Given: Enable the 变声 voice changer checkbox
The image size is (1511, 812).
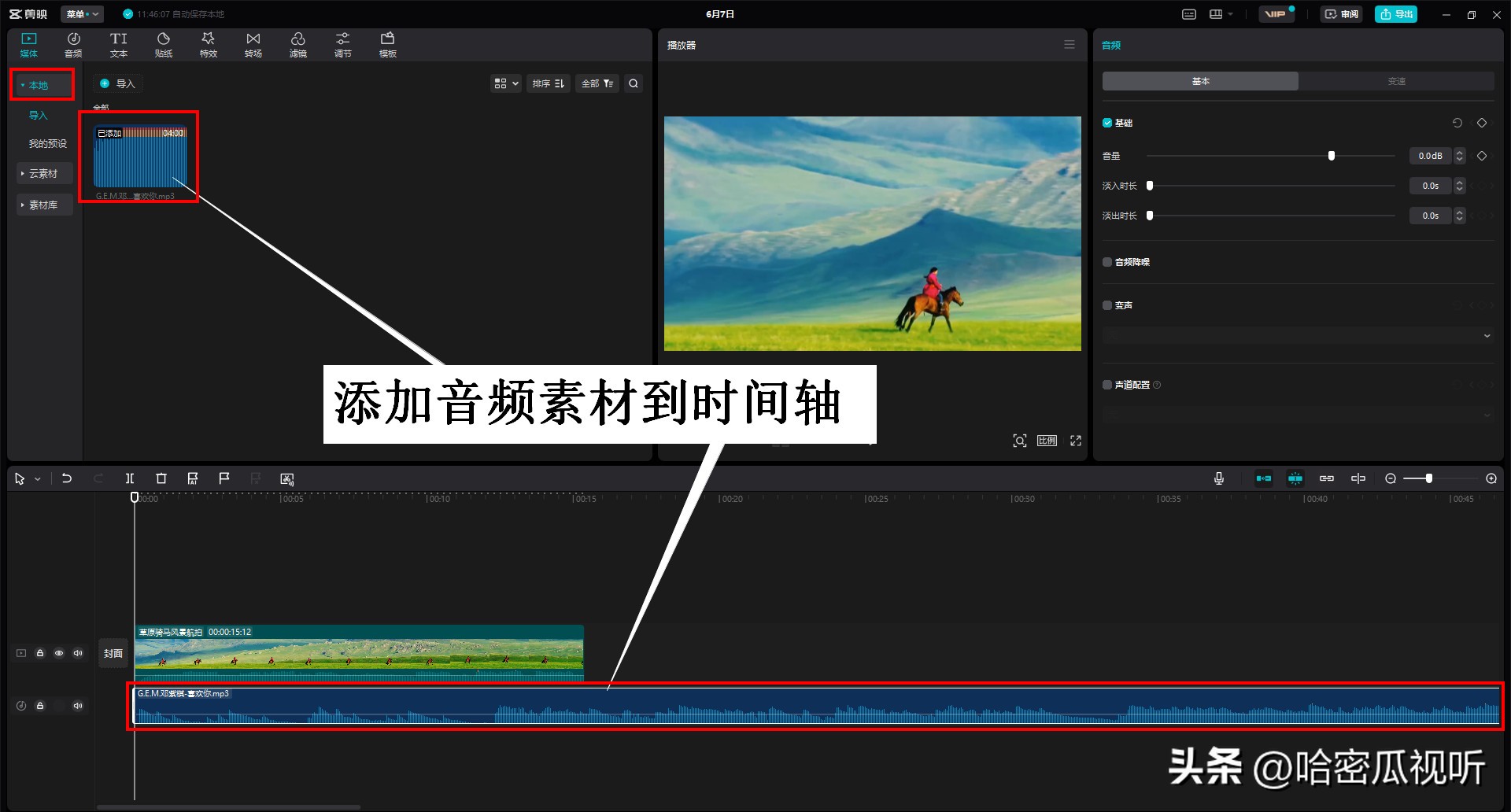Looking at the screenshot, I should (x=1106, y=304).
